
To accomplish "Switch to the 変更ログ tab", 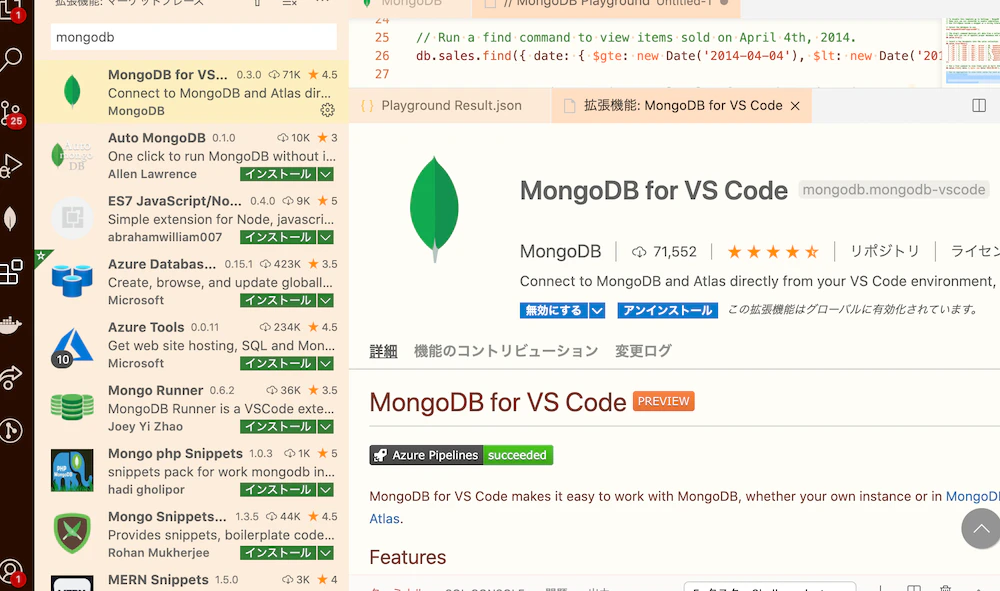I will [x=643, y=351].
